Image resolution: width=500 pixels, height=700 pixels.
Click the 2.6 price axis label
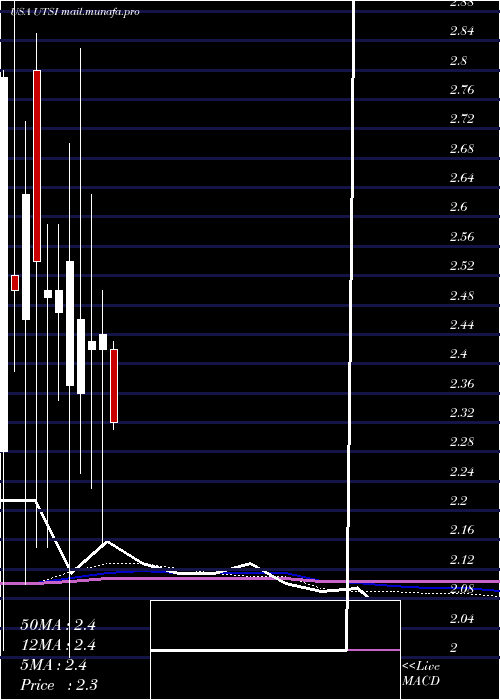click(x=458, y=207)
